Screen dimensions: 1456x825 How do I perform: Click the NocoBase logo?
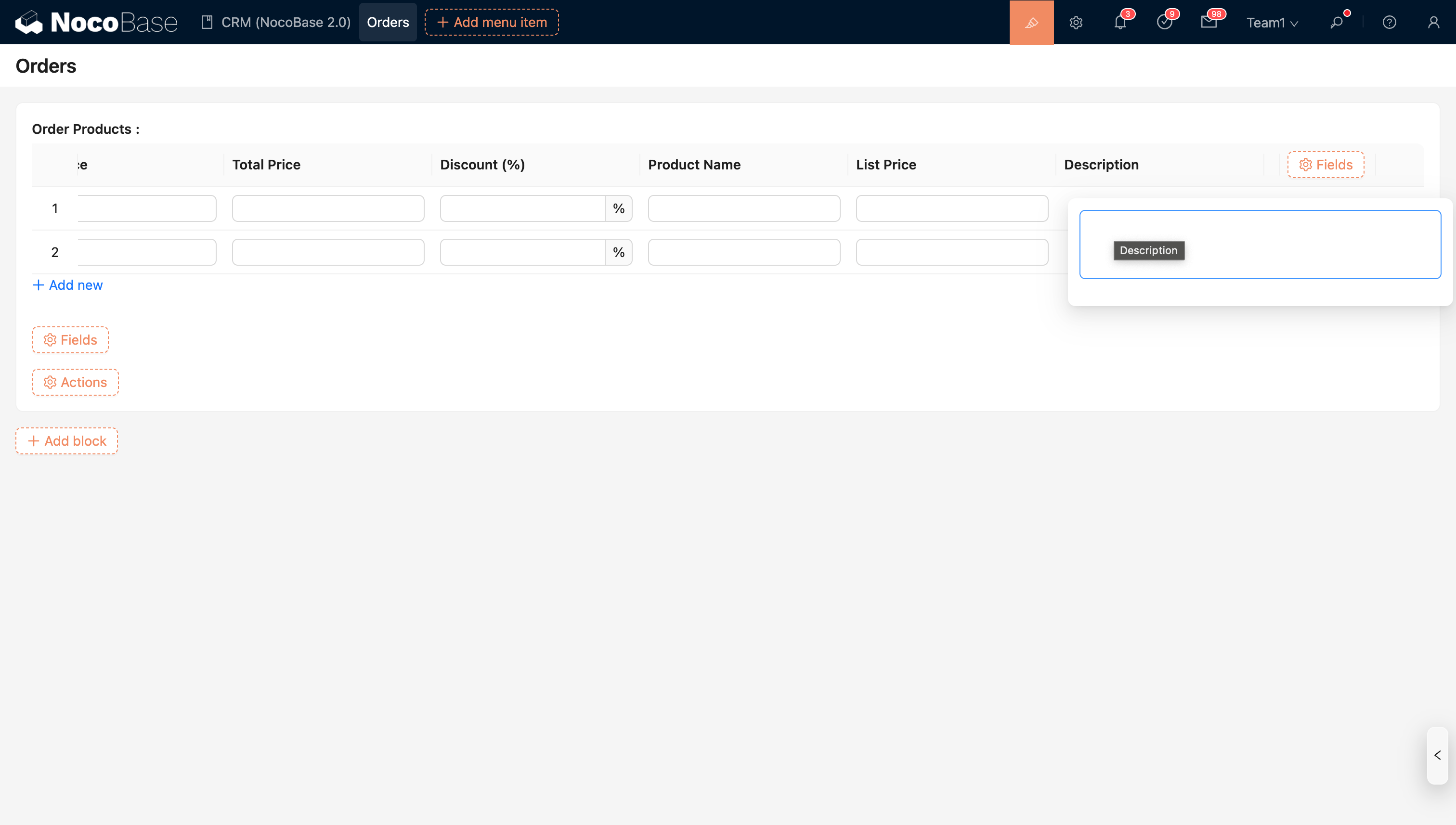coord(96,22)
